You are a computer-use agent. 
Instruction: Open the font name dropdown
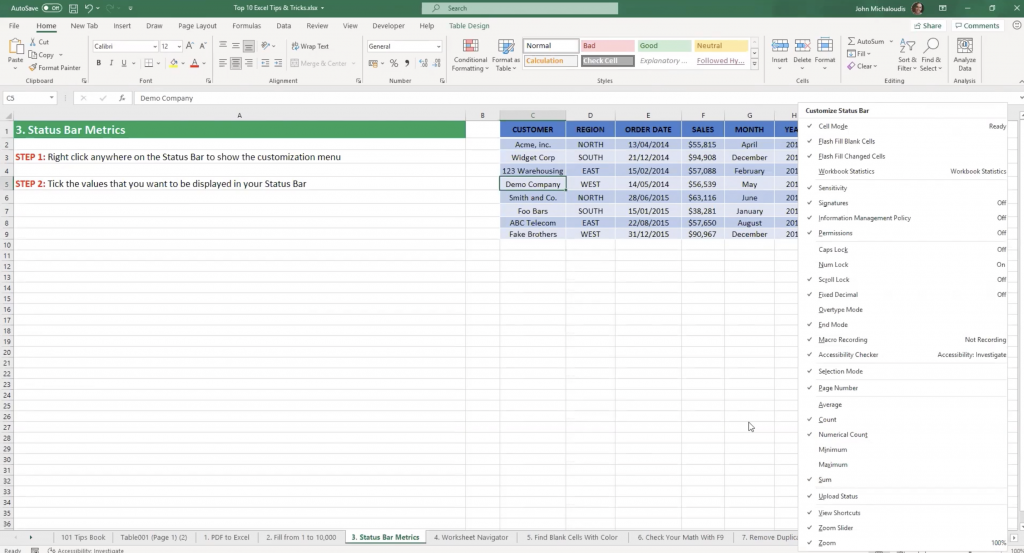point(155,46)
